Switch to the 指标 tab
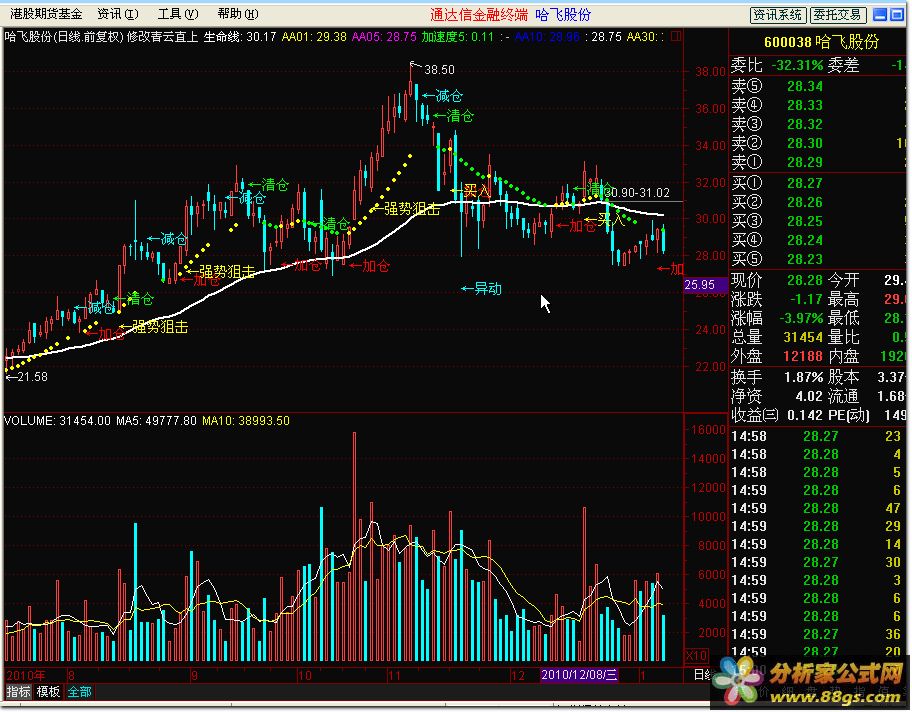The height and width of the screenshot is (712, 912). (x=18, y=692)
